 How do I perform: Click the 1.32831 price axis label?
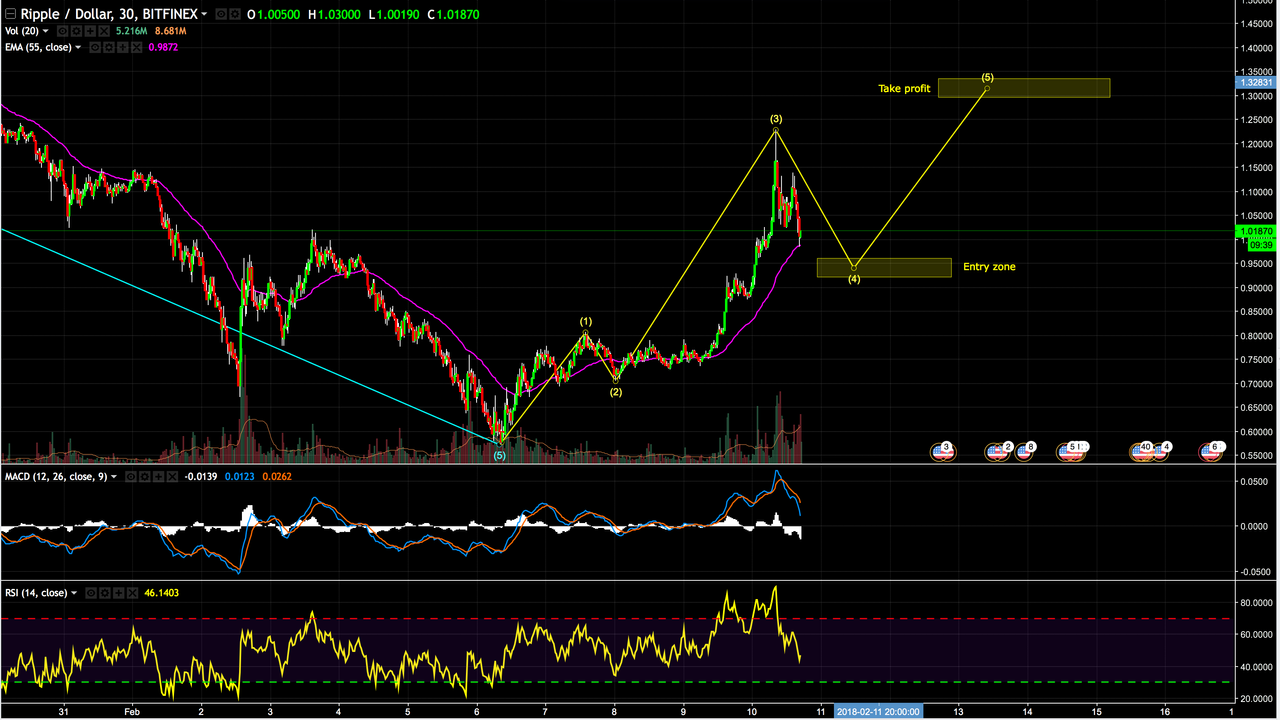1255,83
